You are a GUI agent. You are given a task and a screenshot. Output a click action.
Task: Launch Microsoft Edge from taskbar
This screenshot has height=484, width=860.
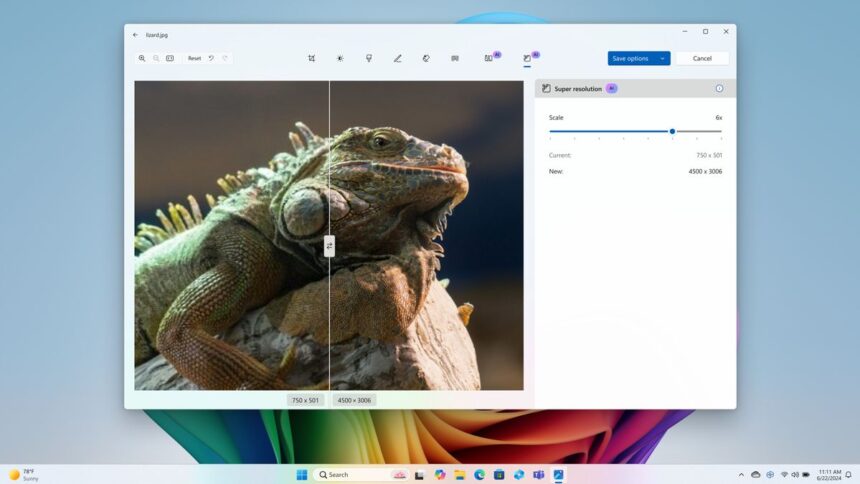[x=479, y=475]
